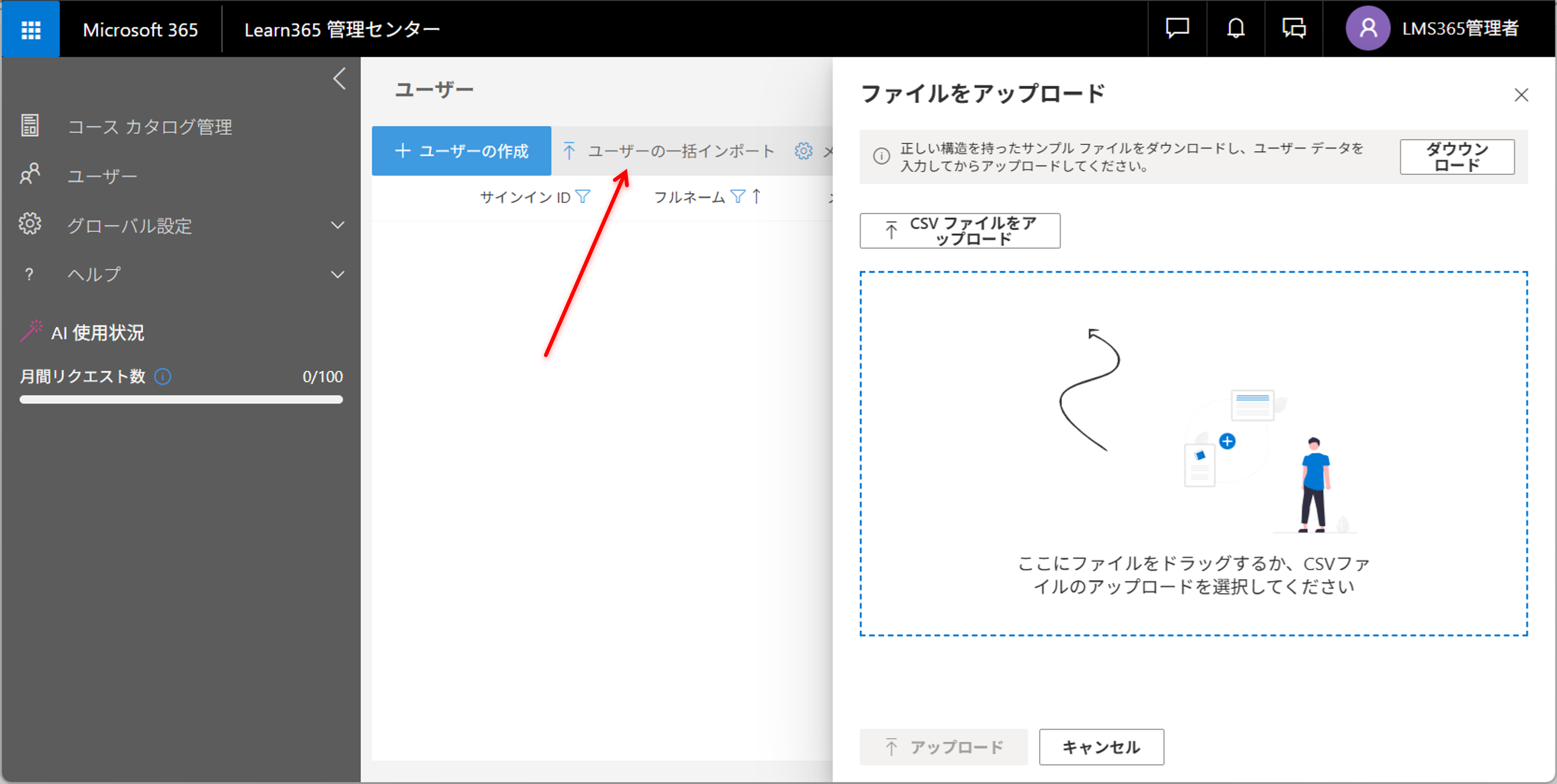
Task: Click the コース カタログ管理 icon
Action: (x=30, y=126)
